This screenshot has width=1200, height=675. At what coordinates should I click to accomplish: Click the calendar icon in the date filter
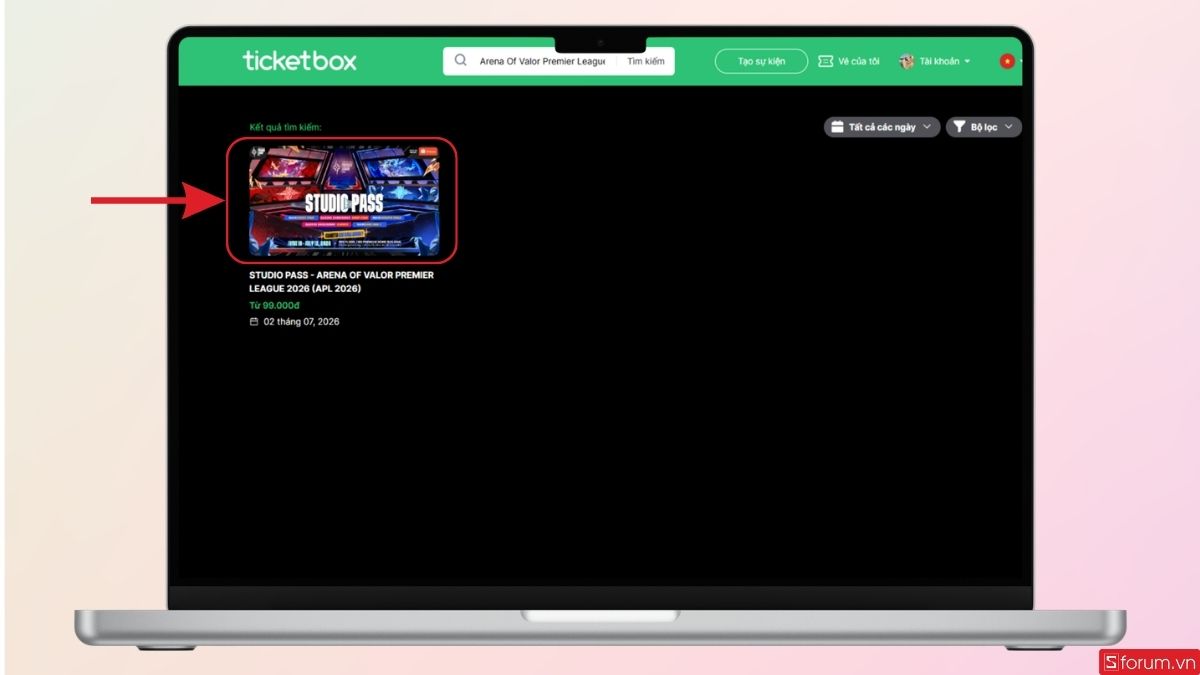837,127
